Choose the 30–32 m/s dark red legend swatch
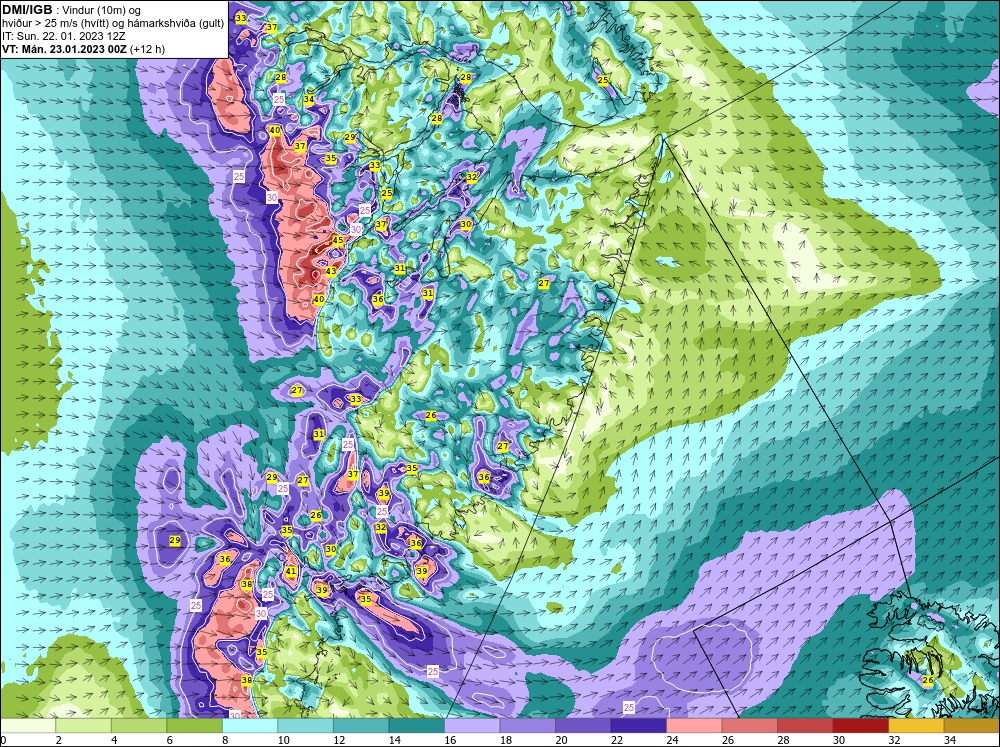The height and width of the screenshot is (747, 1000). click(x=860, y=726)
